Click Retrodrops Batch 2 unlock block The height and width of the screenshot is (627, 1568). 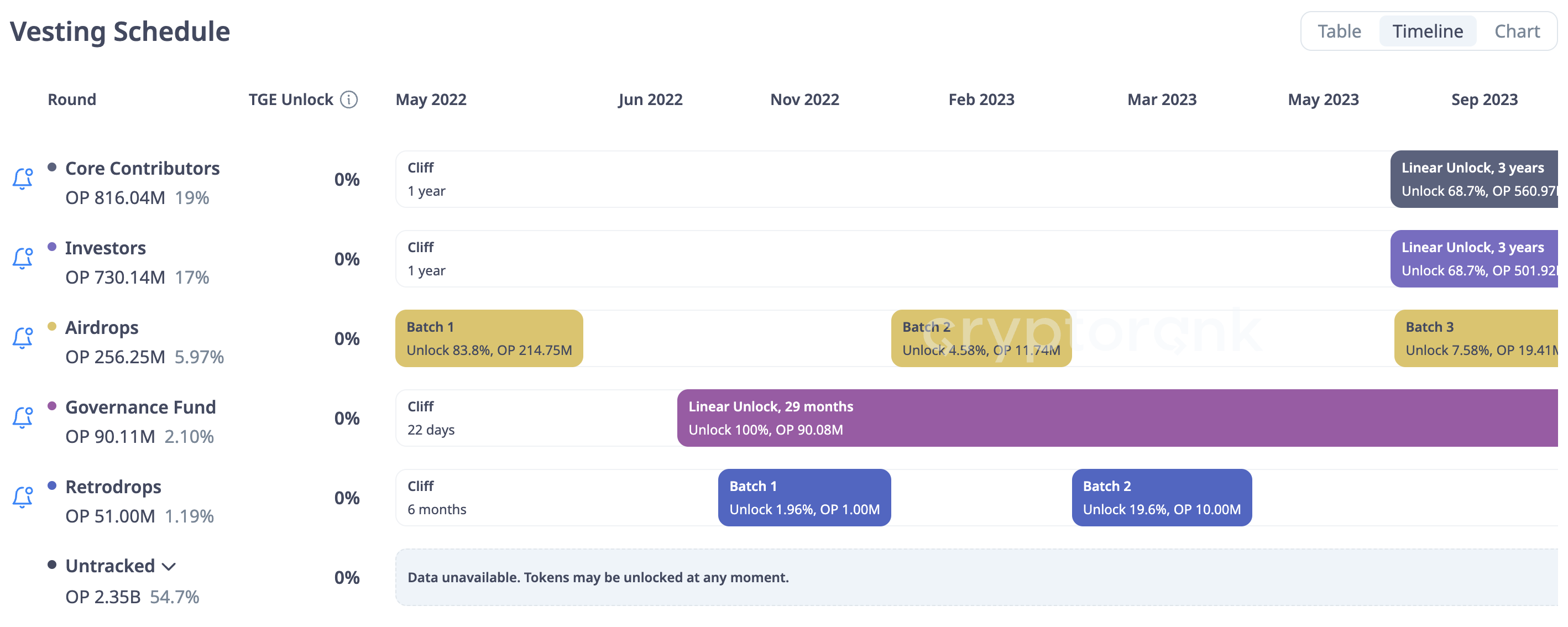[x=1161, y=497]
